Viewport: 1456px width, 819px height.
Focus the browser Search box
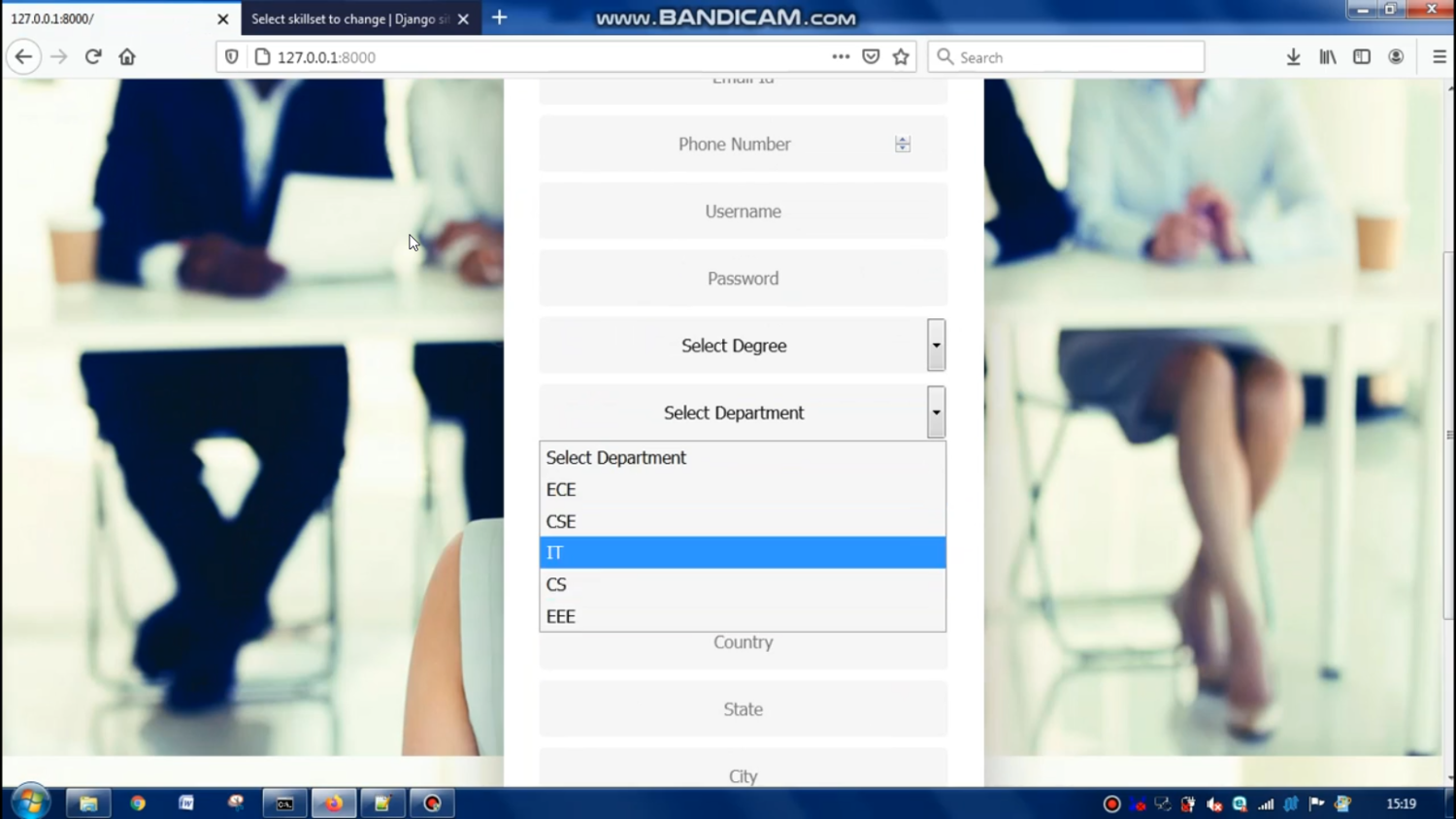pyautogui.click(x=1066, y=57)
